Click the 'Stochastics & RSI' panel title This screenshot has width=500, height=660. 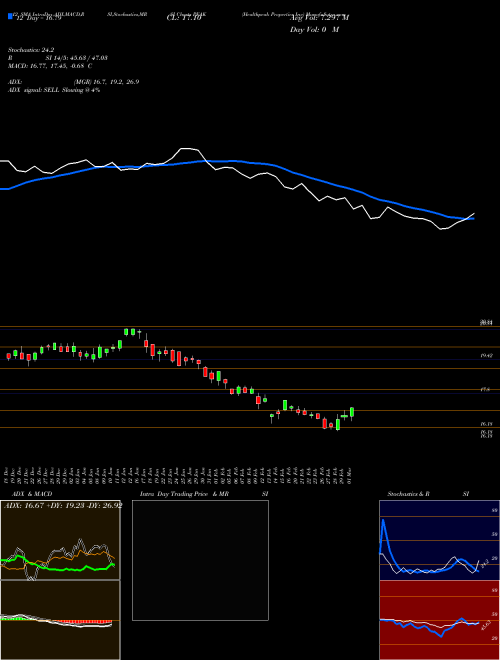428,494
